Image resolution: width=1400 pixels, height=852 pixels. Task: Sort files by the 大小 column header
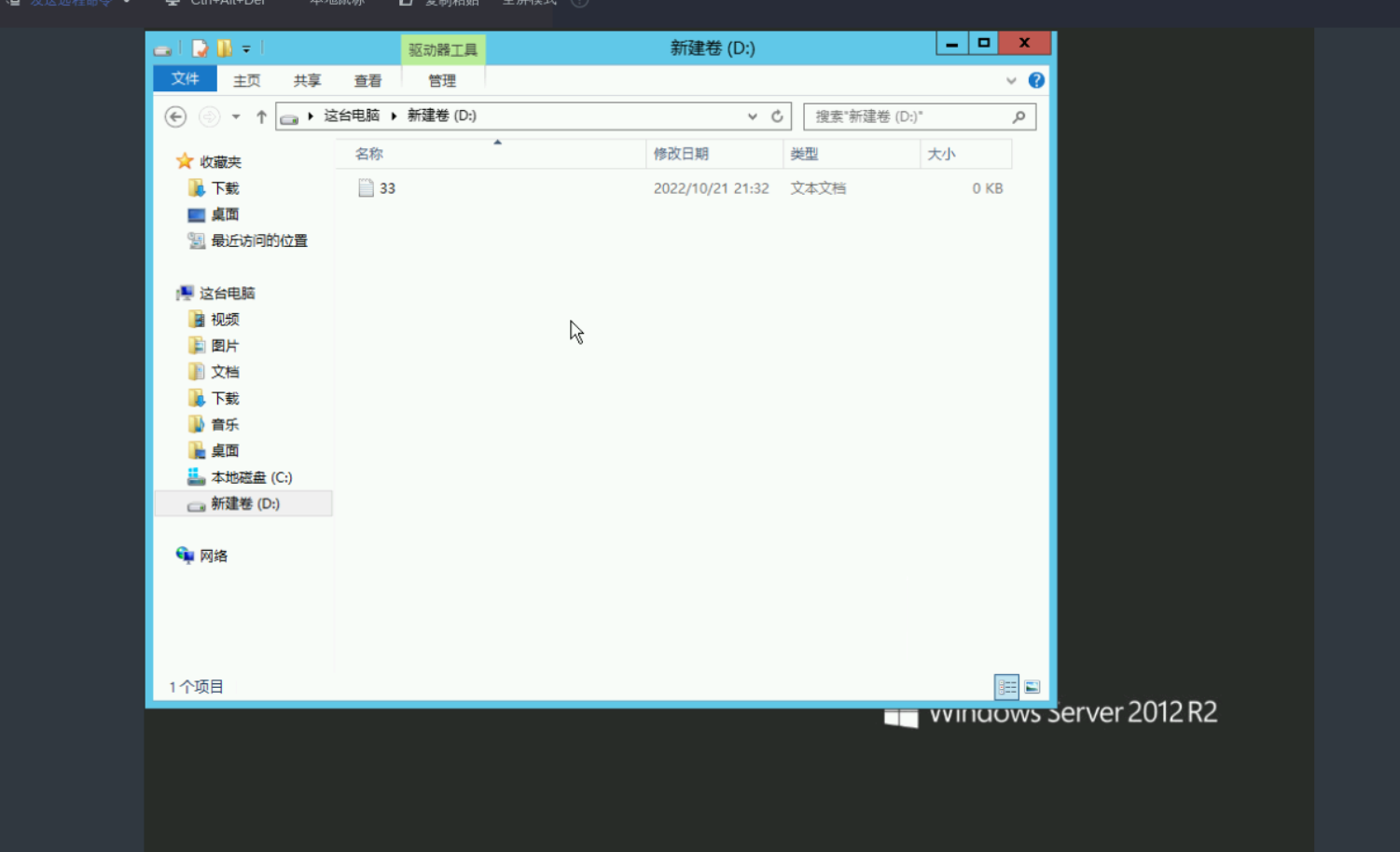[x=966, y=154]
